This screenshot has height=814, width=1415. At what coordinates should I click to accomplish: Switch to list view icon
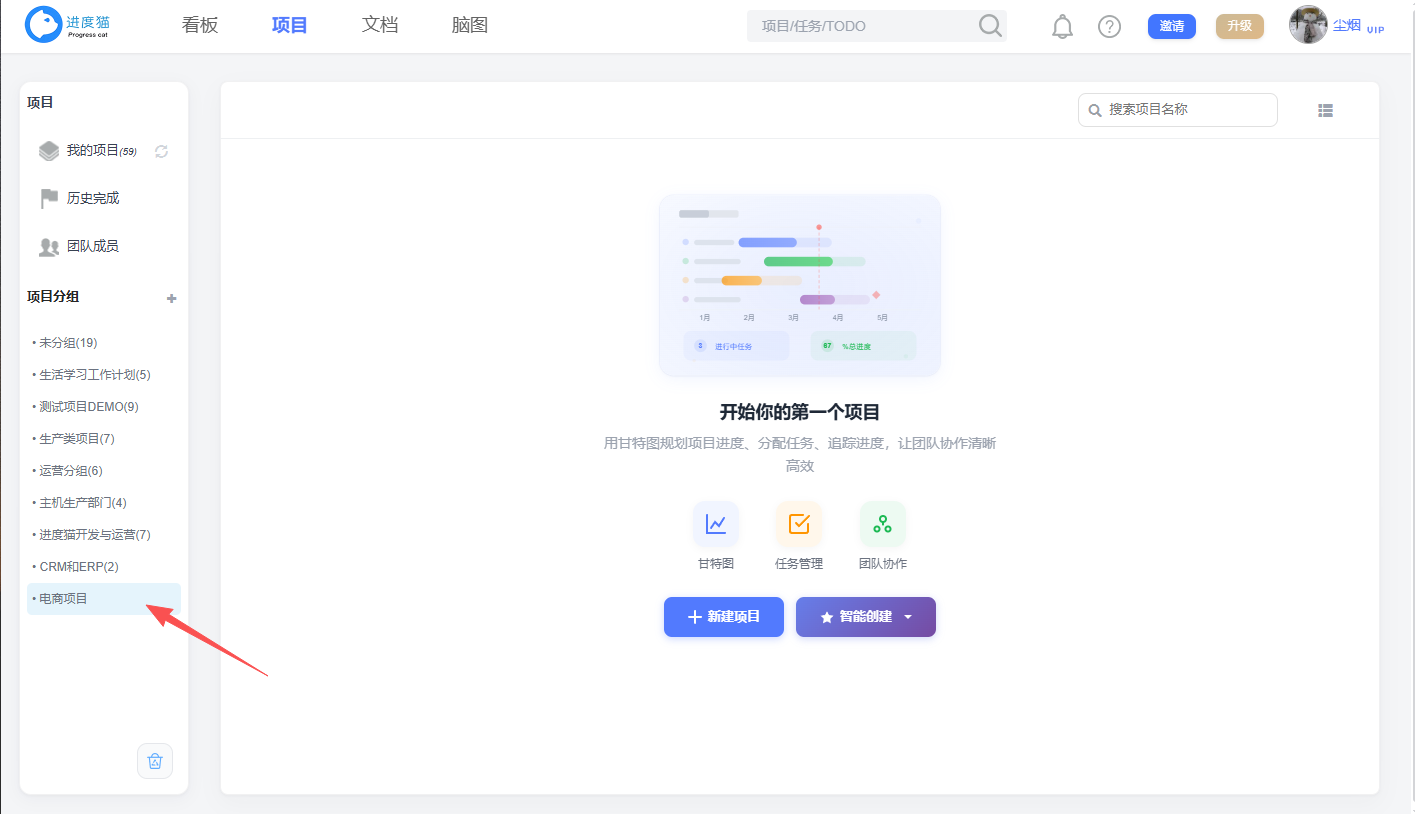[x=1326, y=110]
